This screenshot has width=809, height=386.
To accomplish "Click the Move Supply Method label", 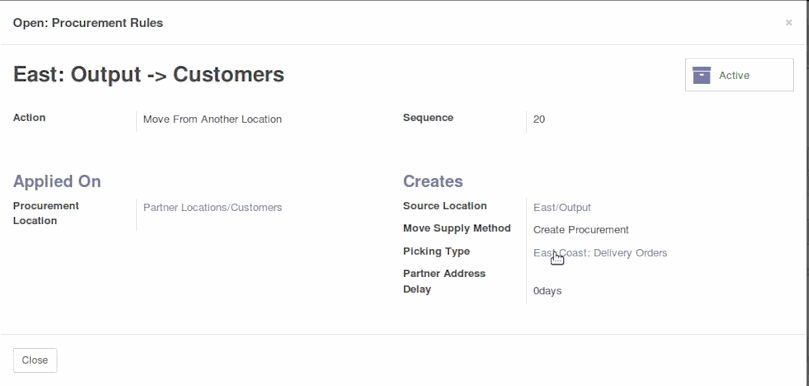I will pos(457,228).
